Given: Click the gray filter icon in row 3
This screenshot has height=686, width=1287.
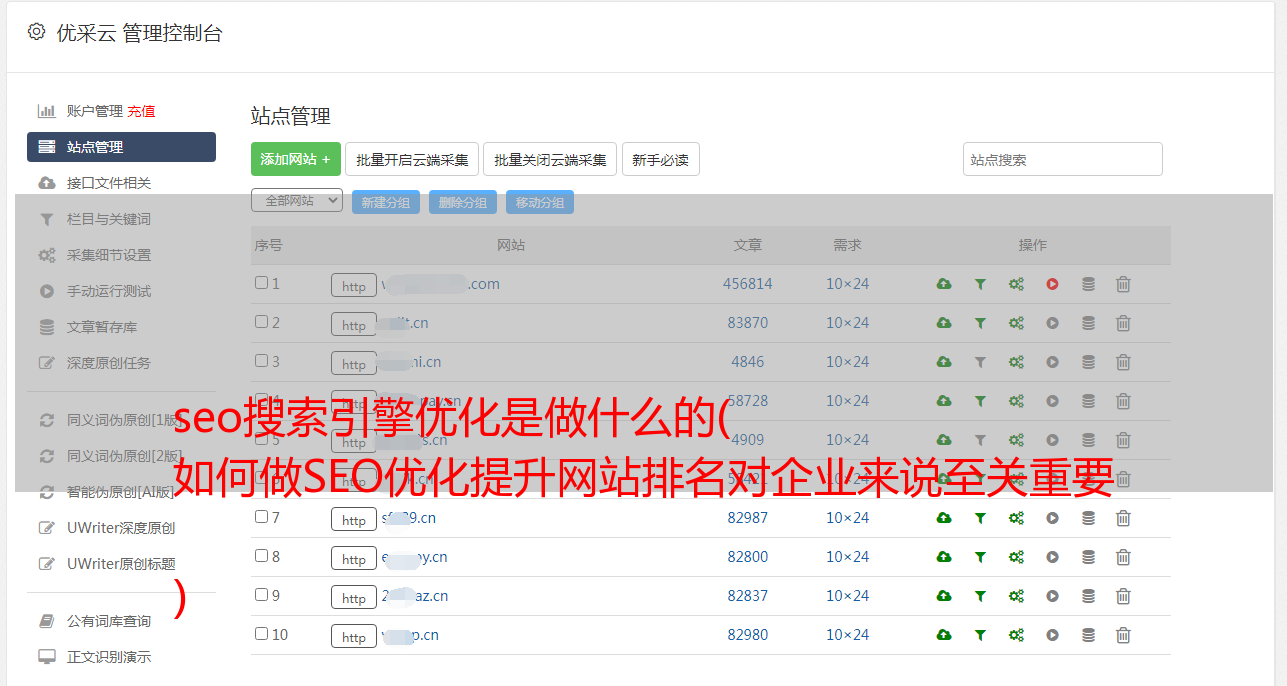Looking at the screenshot, I should [980, 362].
